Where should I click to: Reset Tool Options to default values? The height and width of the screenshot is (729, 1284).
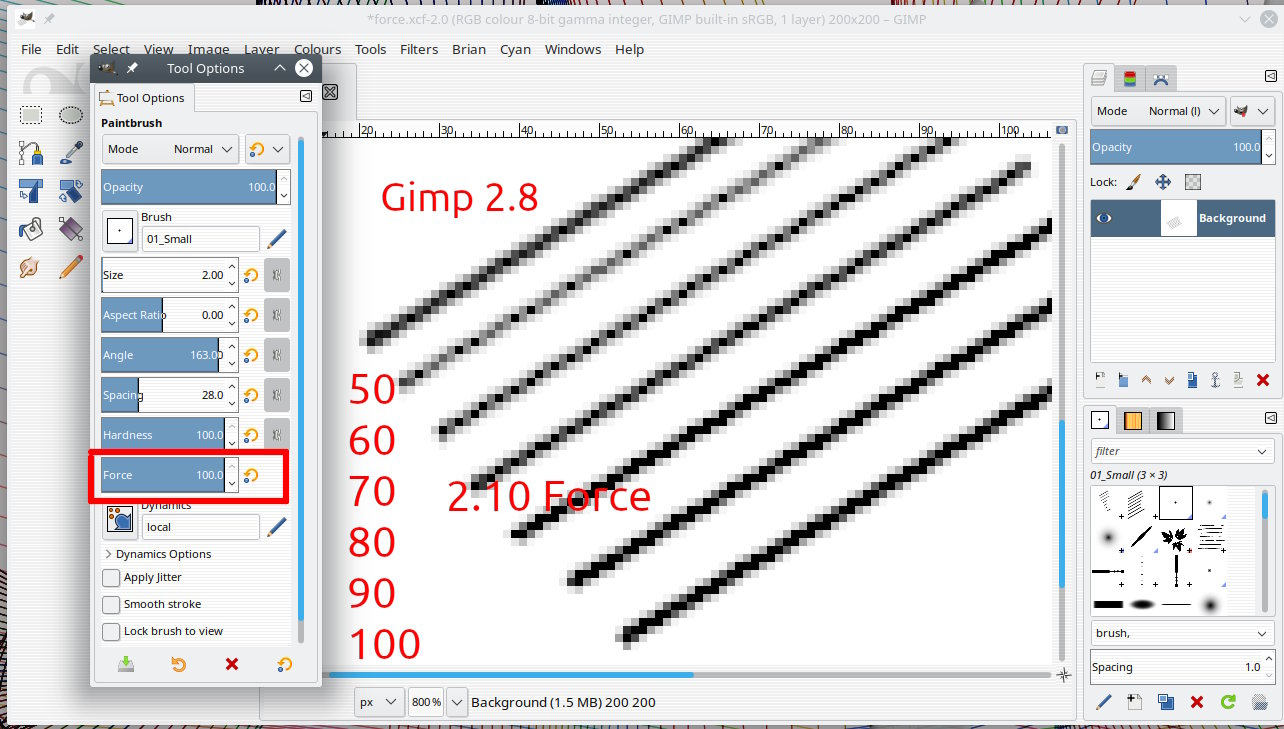click(285, 664)
